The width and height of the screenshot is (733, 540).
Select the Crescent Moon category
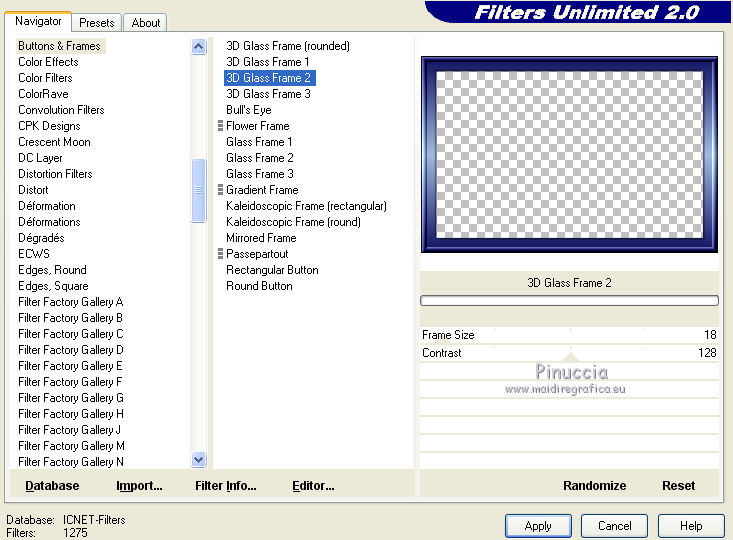point(54,142)
